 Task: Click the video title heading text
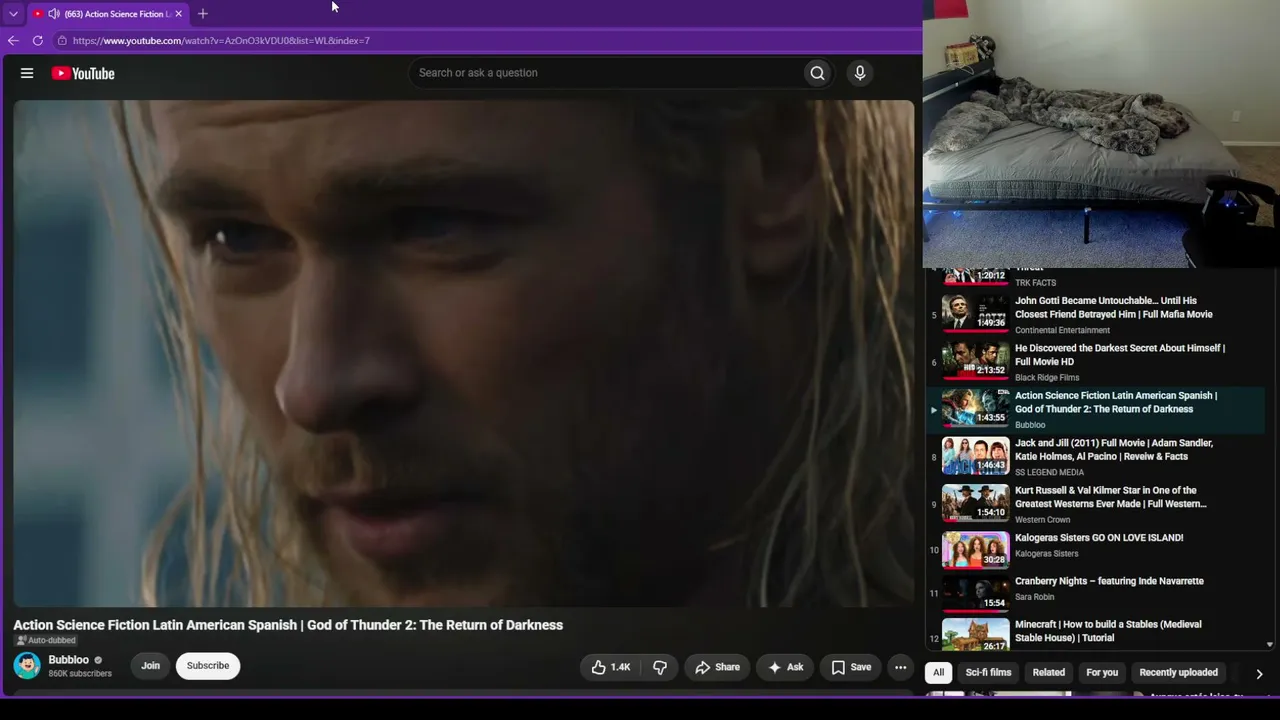pyautogui.click(x=288, y=625)
